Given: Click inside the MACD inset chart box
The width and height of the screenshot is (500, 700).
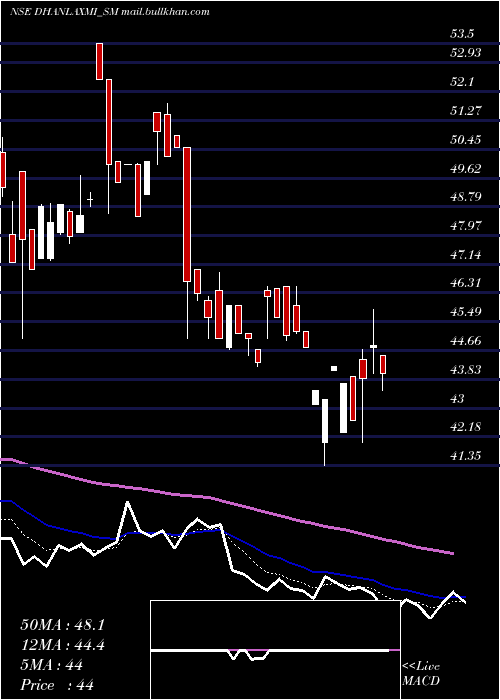Looking at the screenshot, I should tap(275, 650).
